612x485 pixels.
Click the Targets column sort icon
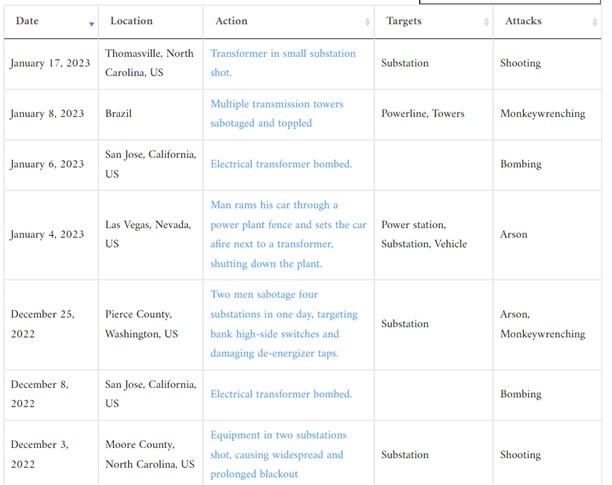(x=486, y=22)
